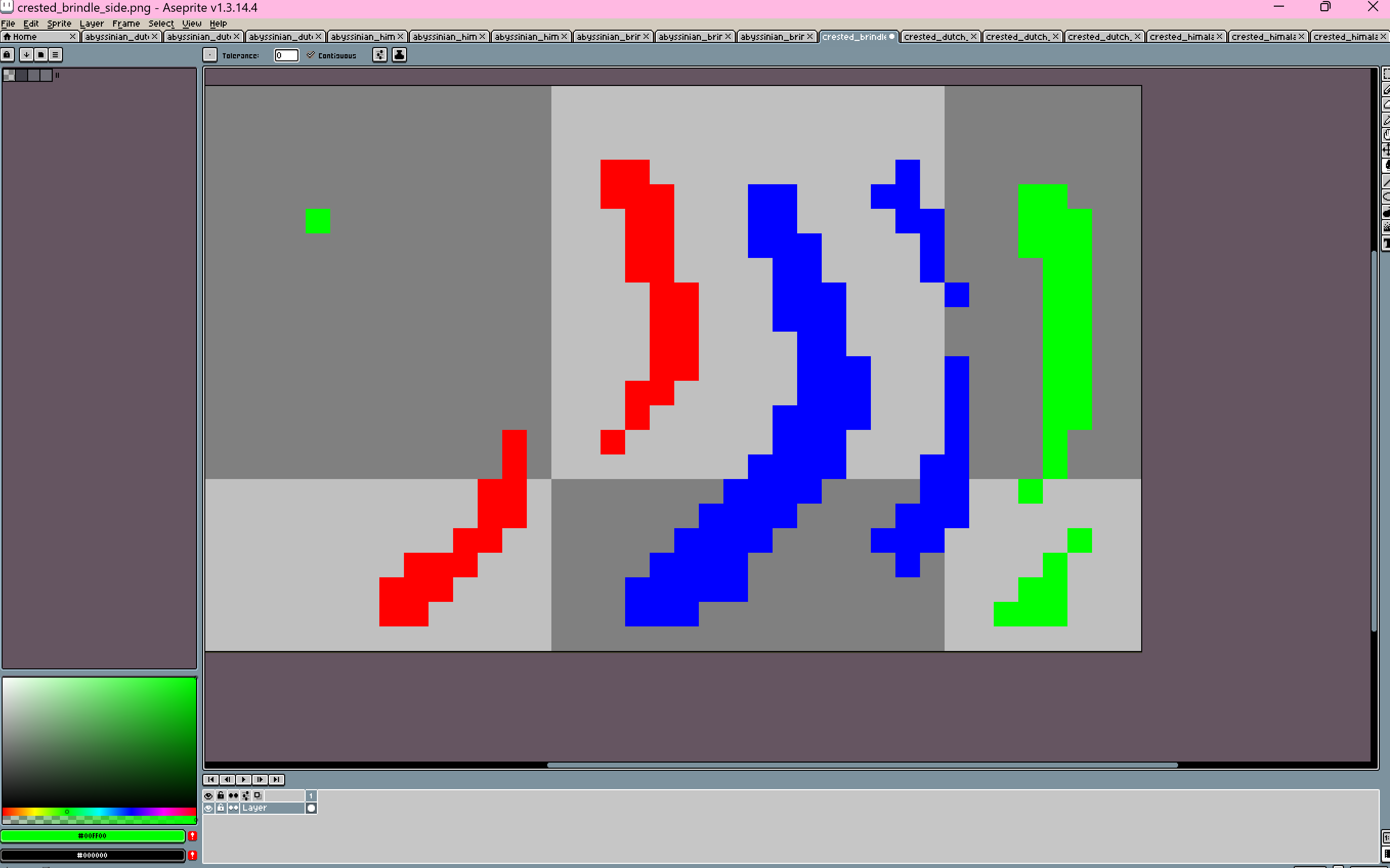The height and width of the screenshot is (868, 1390).
Task: Click the foreground color warning icon
Action: click(193, 836)
